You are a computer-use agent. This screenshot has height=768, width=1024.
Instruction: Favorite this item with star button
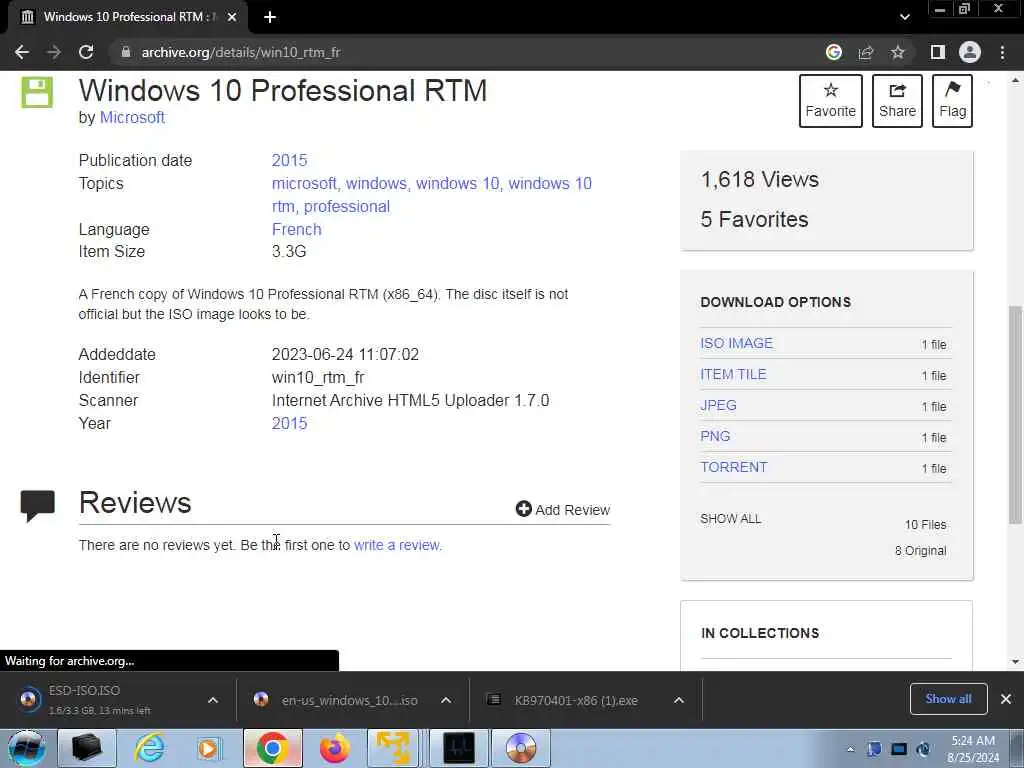point(831,101)
